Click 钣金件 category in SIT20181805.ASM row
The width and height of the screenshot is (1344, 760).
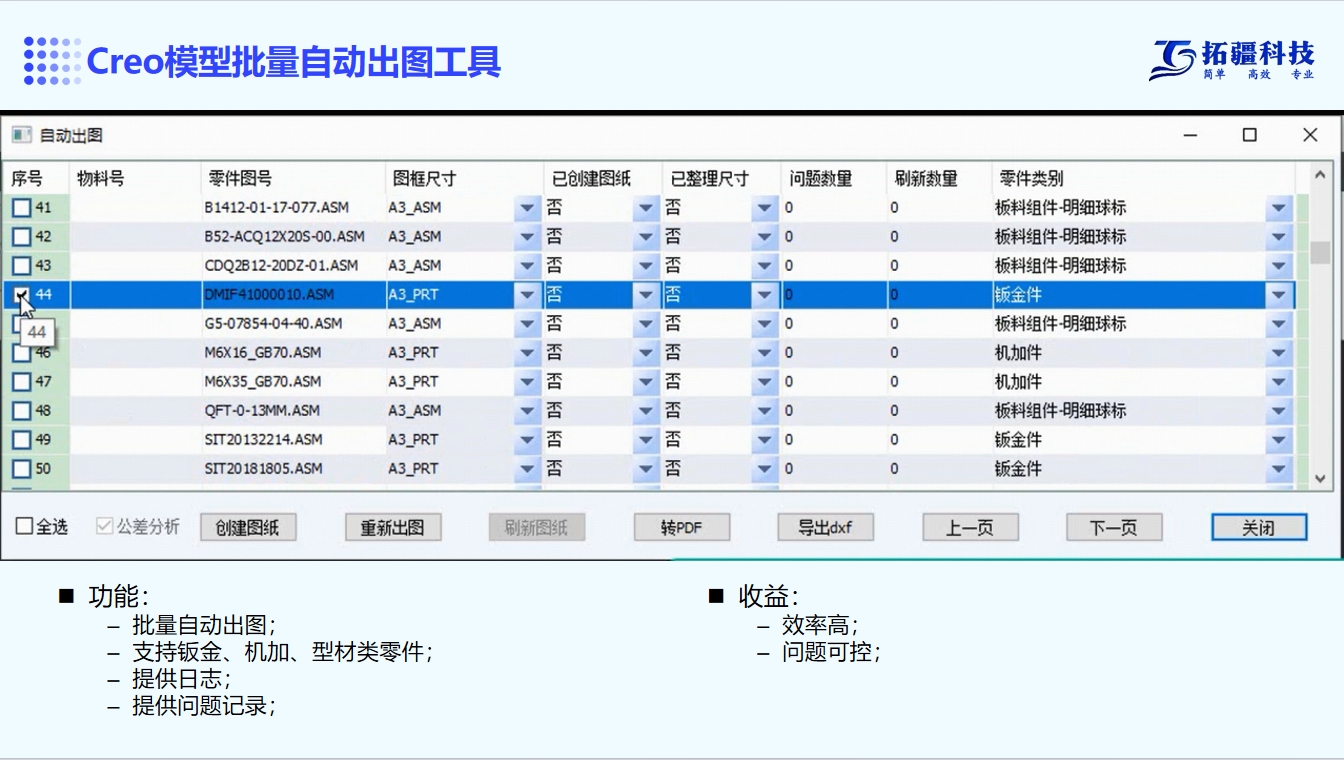tap(1018, 469)
